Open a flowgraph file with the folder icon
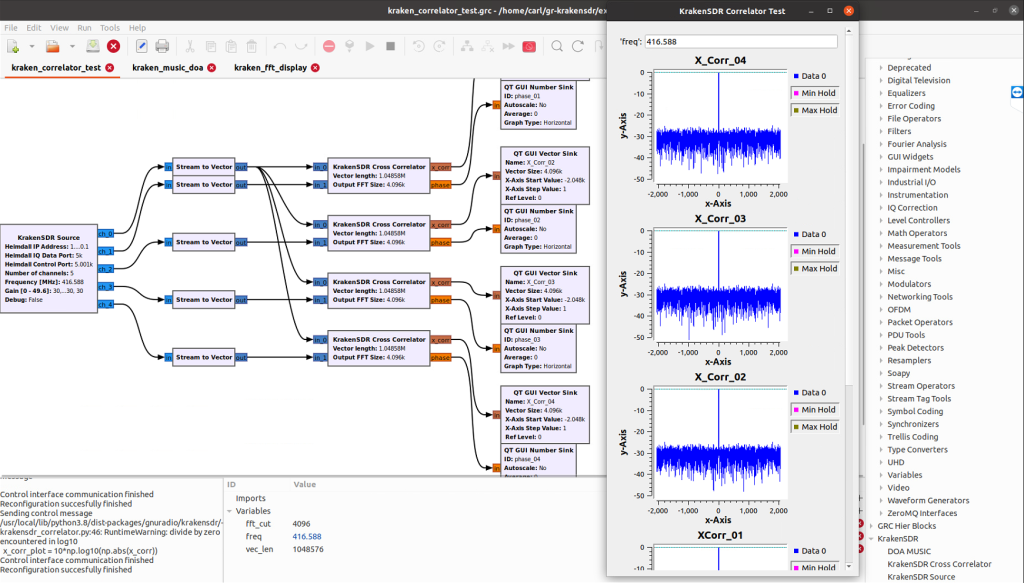 click(52, 46)
